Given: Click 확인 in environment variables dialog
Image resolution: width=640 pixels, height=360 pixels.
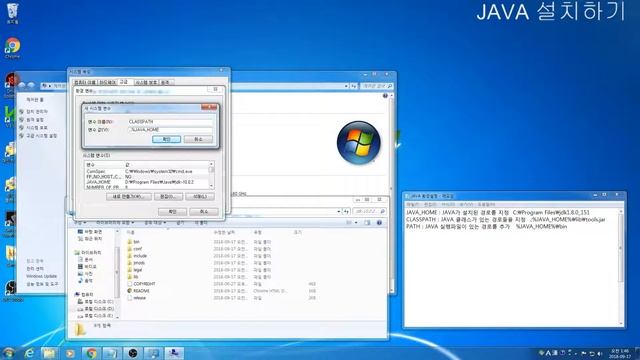Looking at the screenshot, I should tap(172, 211).
